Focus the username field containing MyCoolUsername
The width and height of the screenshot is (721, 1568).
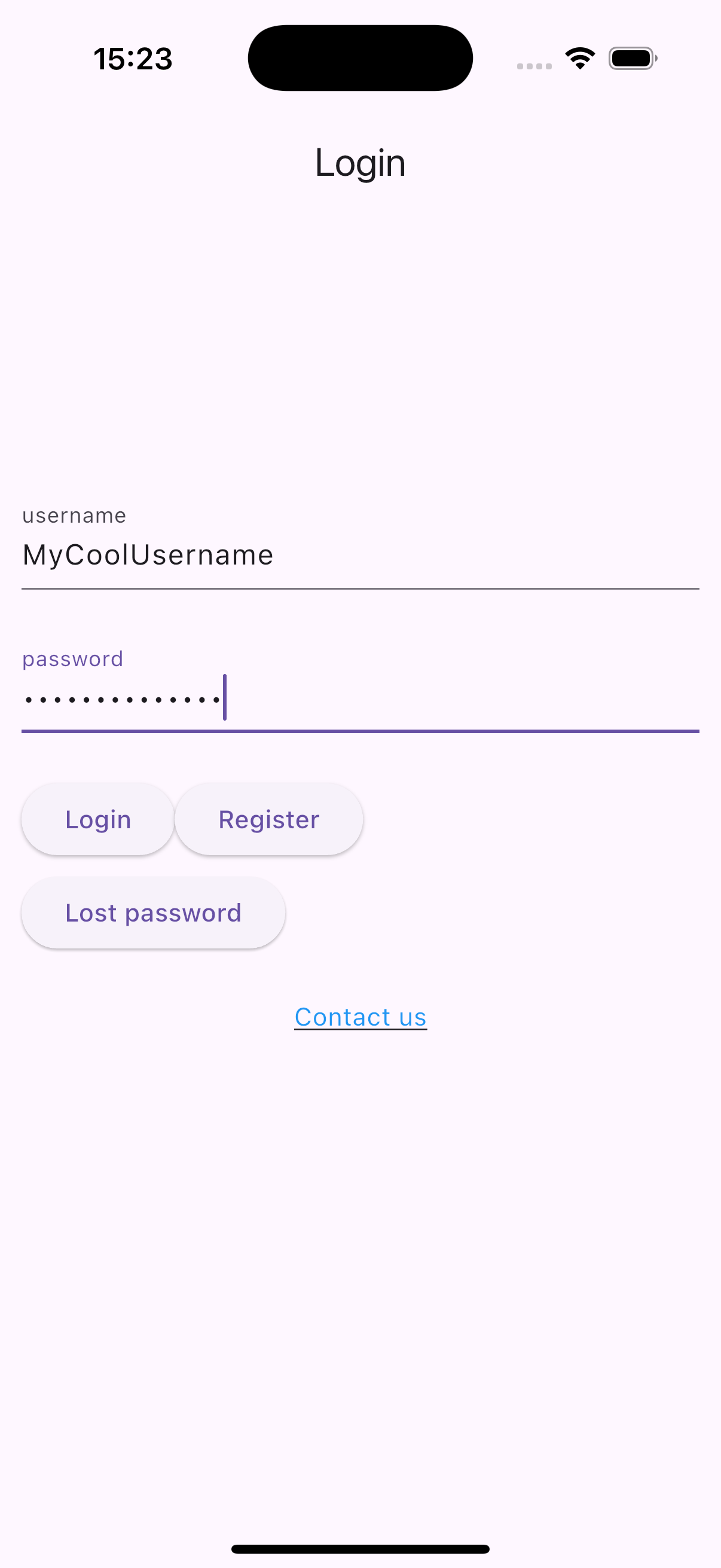coord(360,555)
